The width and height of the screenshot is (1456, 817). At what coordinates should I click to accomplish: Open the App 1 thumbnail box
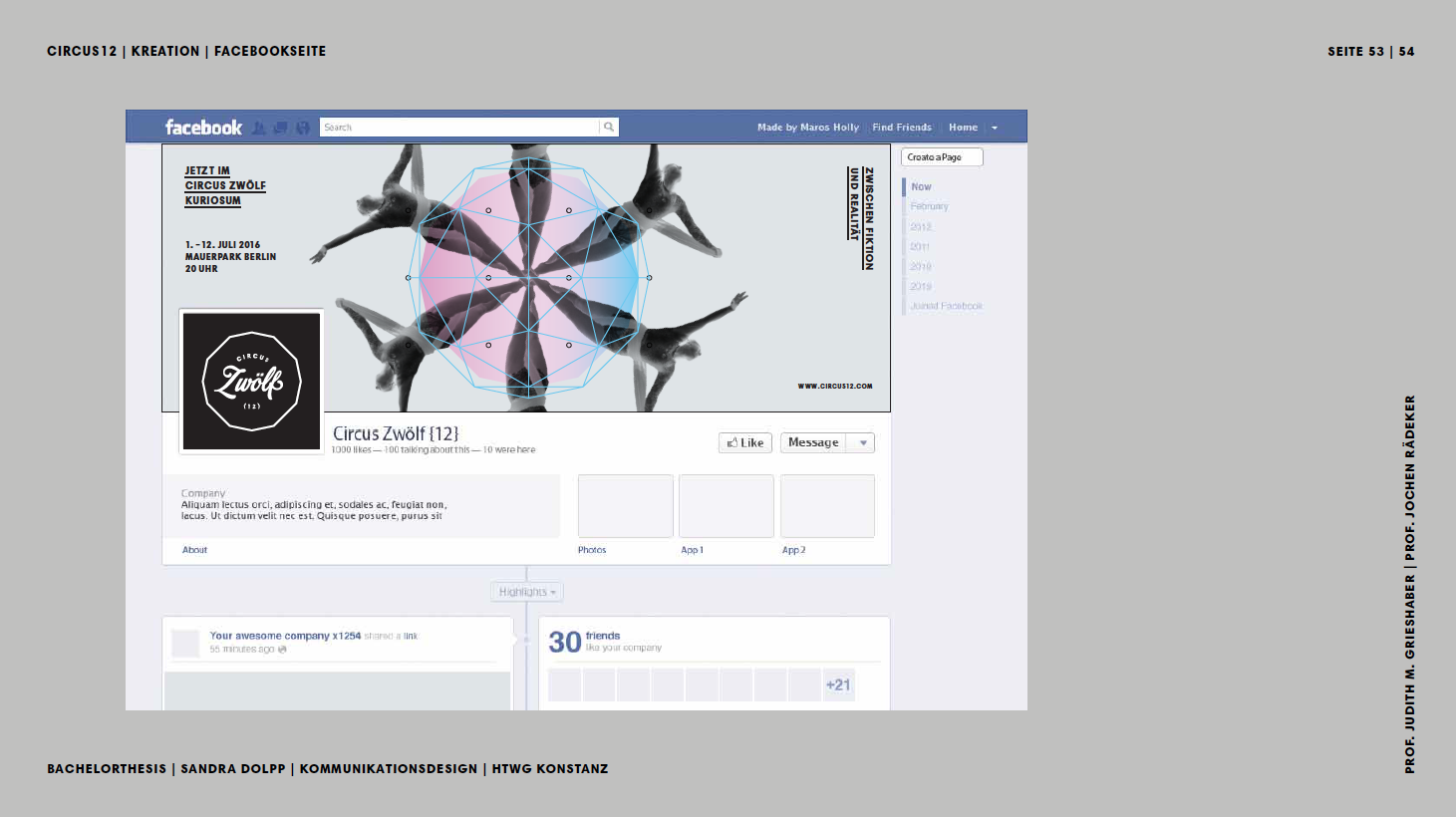click(727, 506)
